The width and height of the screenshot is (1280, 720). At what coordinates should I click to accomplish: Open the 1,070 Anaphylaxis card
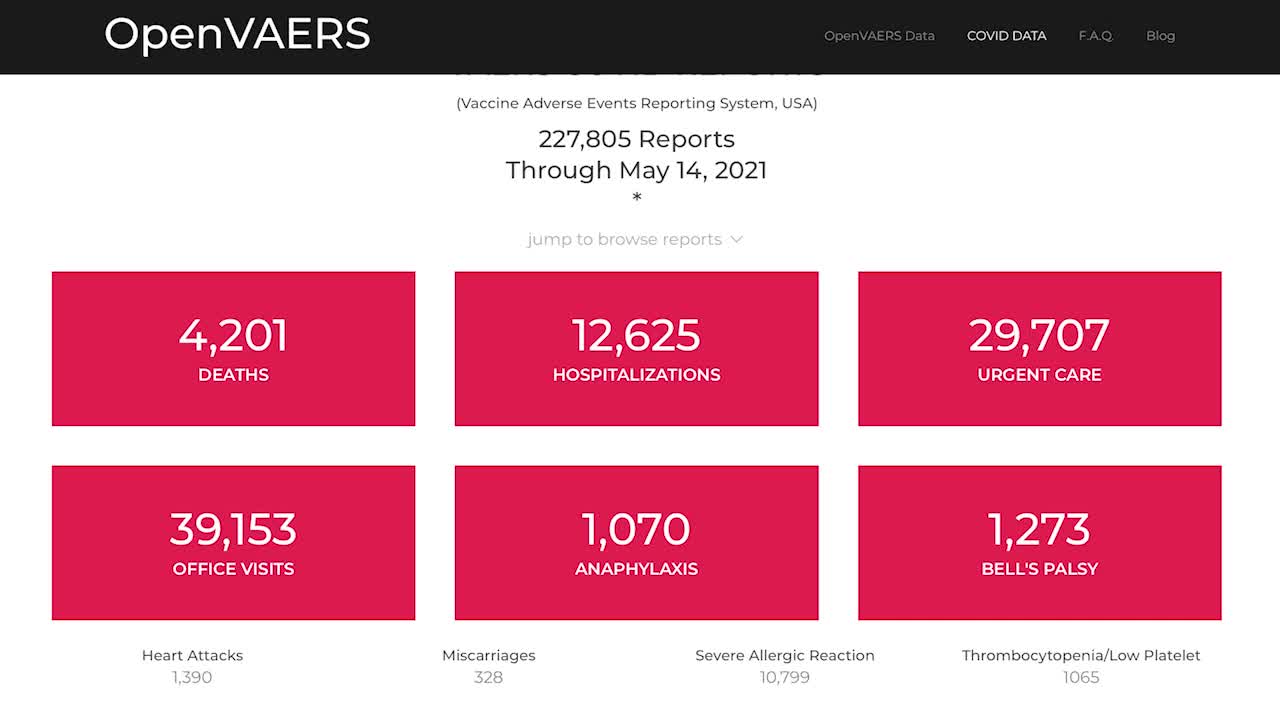tap(636, 543)
